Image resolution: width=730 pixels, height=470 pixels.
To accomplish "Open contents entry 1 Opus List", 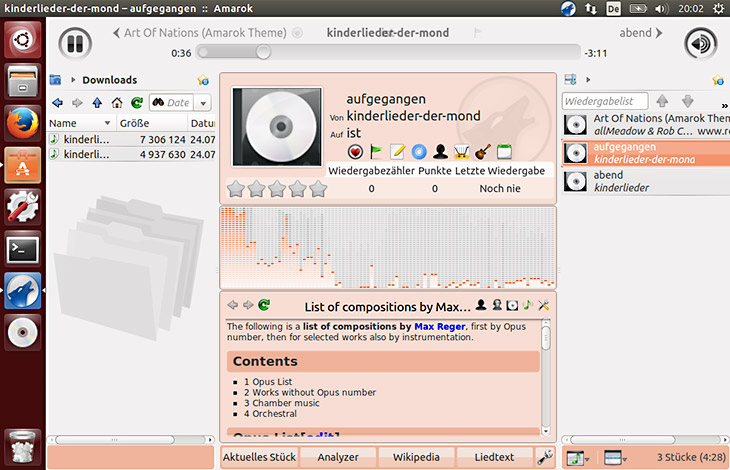I will [268, 382].
